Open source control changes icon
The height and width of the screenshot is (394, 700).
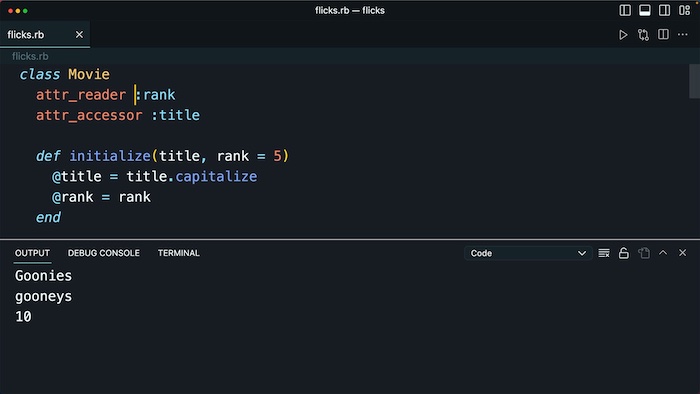point(643,35)
